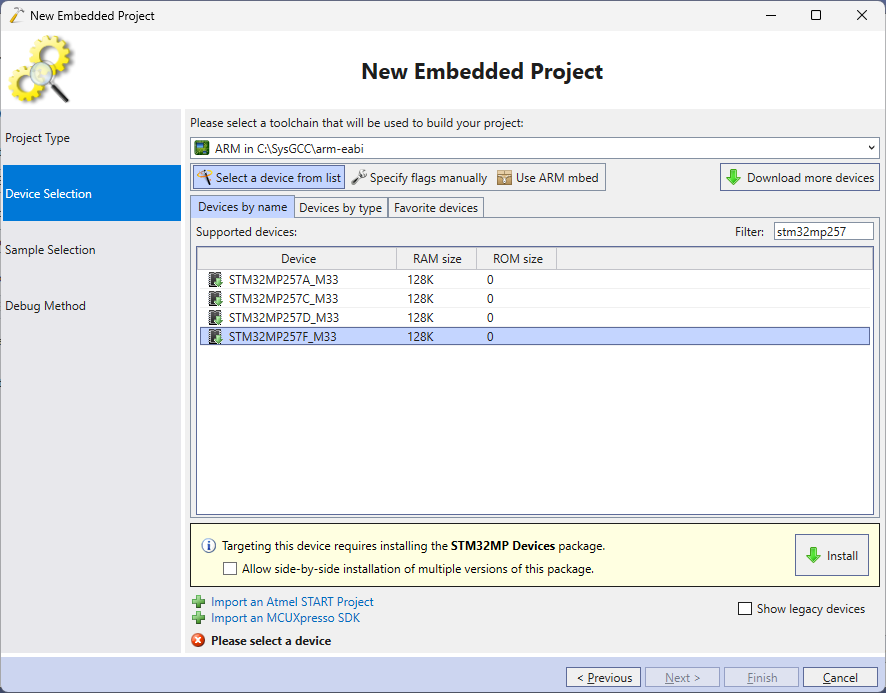Click the green arrow on Download more devices
The height and width of the screenshot is (693, 886).
click(733, 177)
